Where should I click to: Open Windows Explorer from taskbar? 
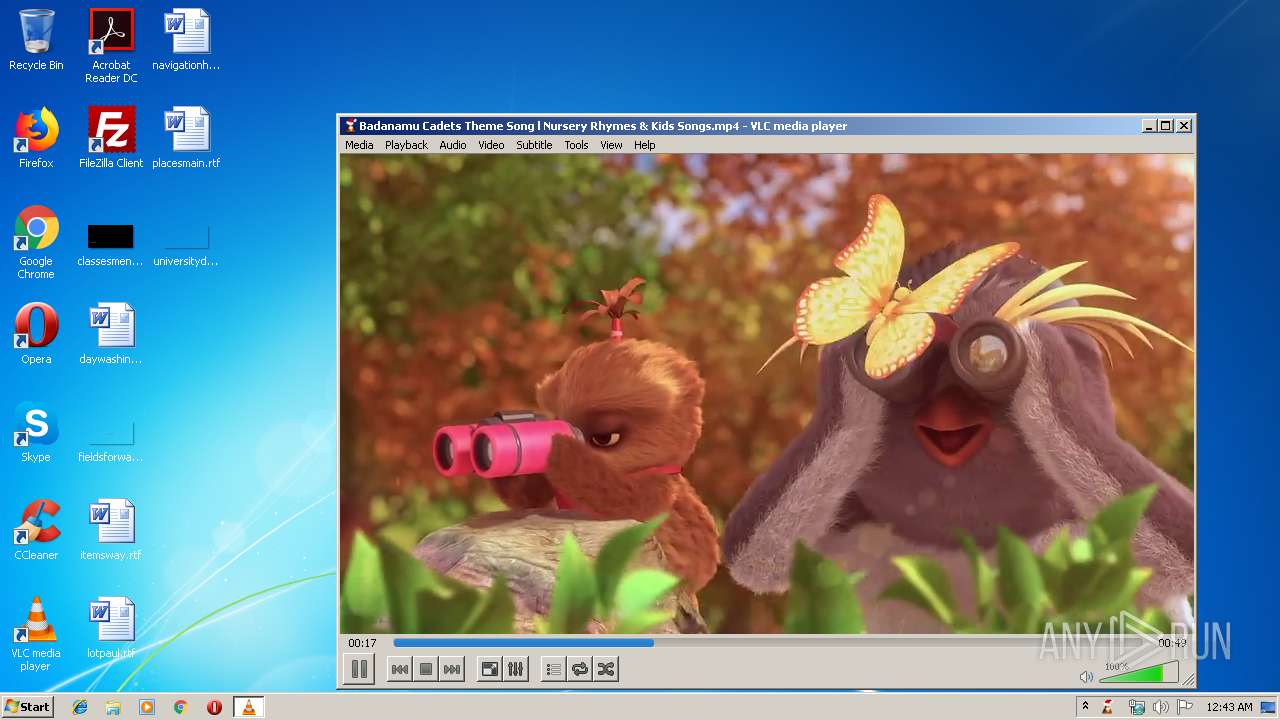click(x=113, y=707)
